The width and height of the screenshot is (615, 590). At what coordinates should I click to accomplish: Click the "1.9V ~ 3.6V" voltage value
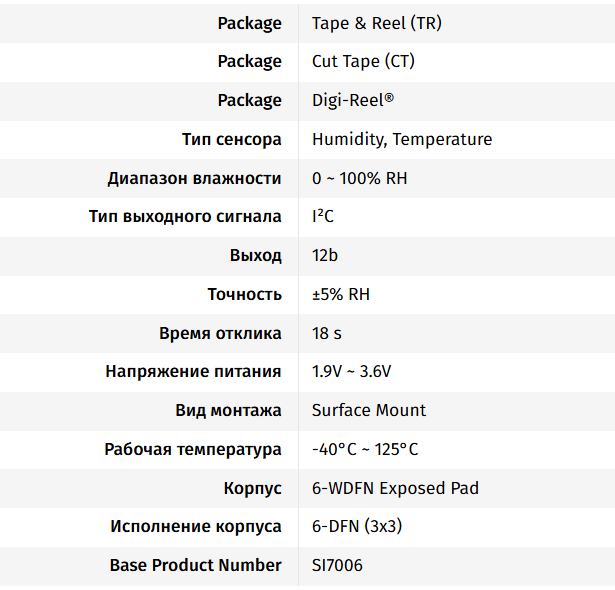(x=351, y=372)
